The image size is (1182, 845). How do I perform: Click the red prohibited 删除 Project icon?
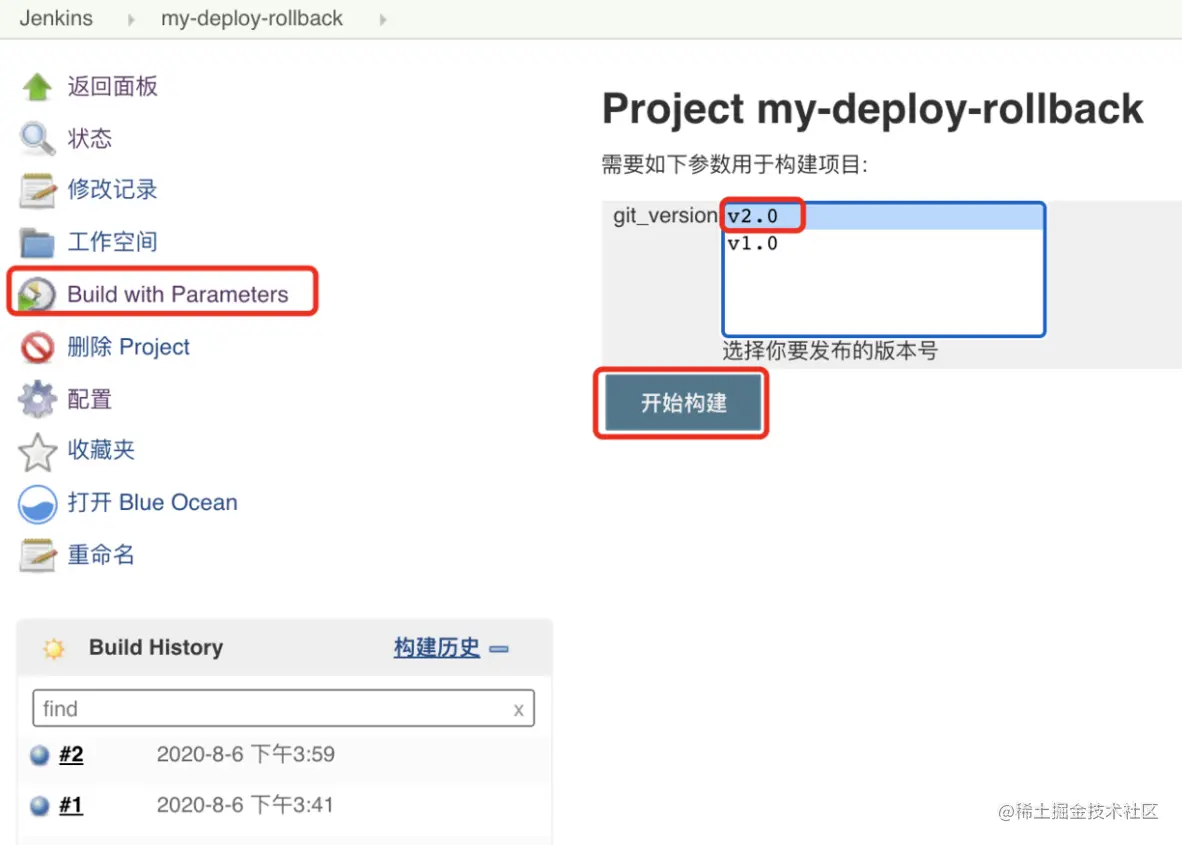pos(37,347)
